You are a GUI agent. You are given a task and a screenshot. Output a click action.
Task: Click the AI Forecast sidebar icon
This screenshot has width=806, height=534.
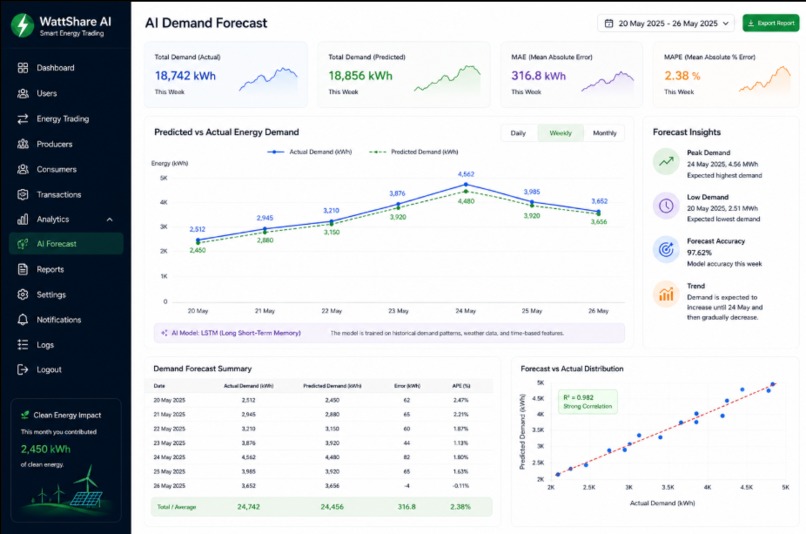pos(23,244)
